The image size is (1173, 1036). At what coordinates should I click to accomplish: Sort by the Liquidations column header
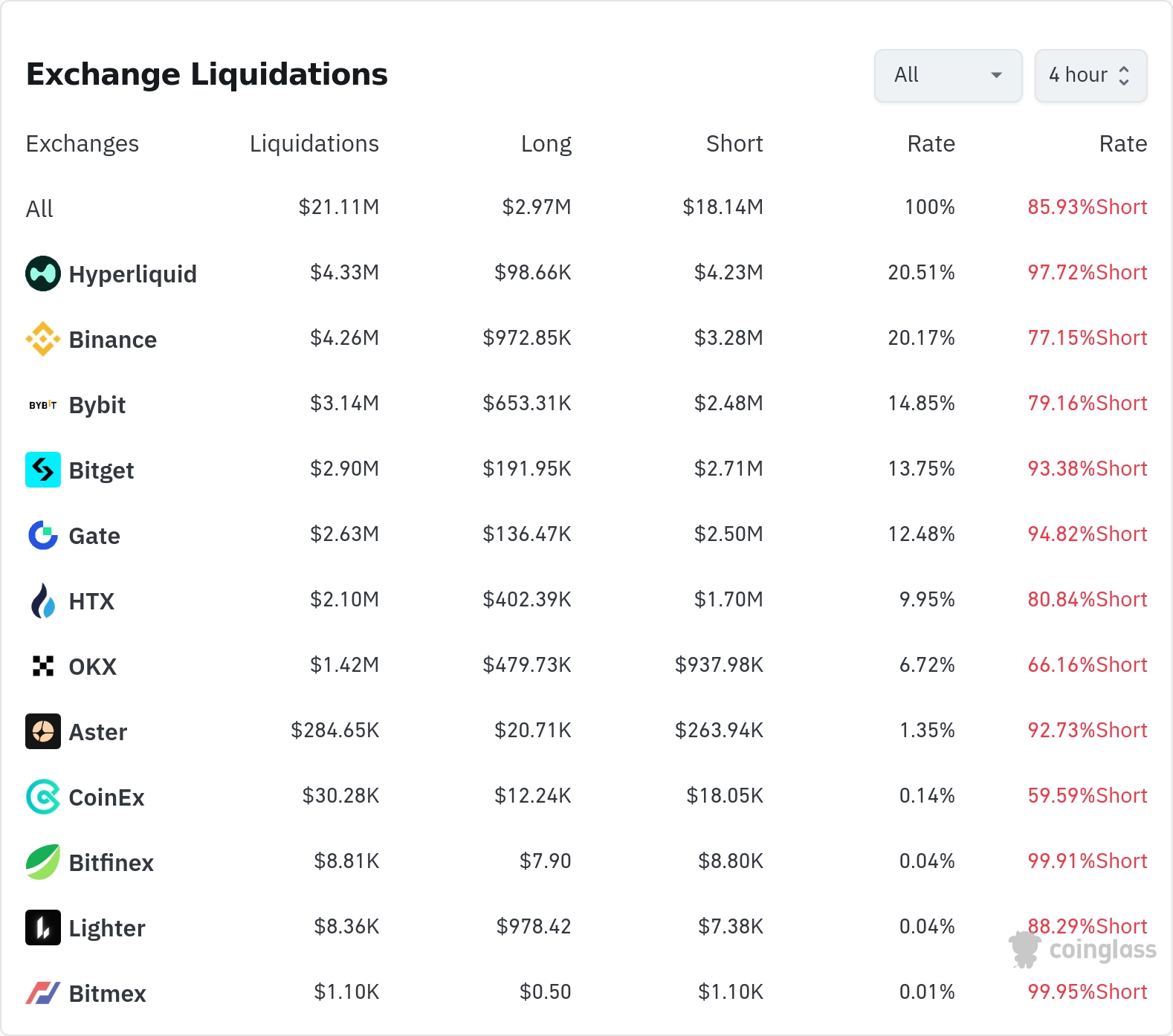[x=314, y=143]
